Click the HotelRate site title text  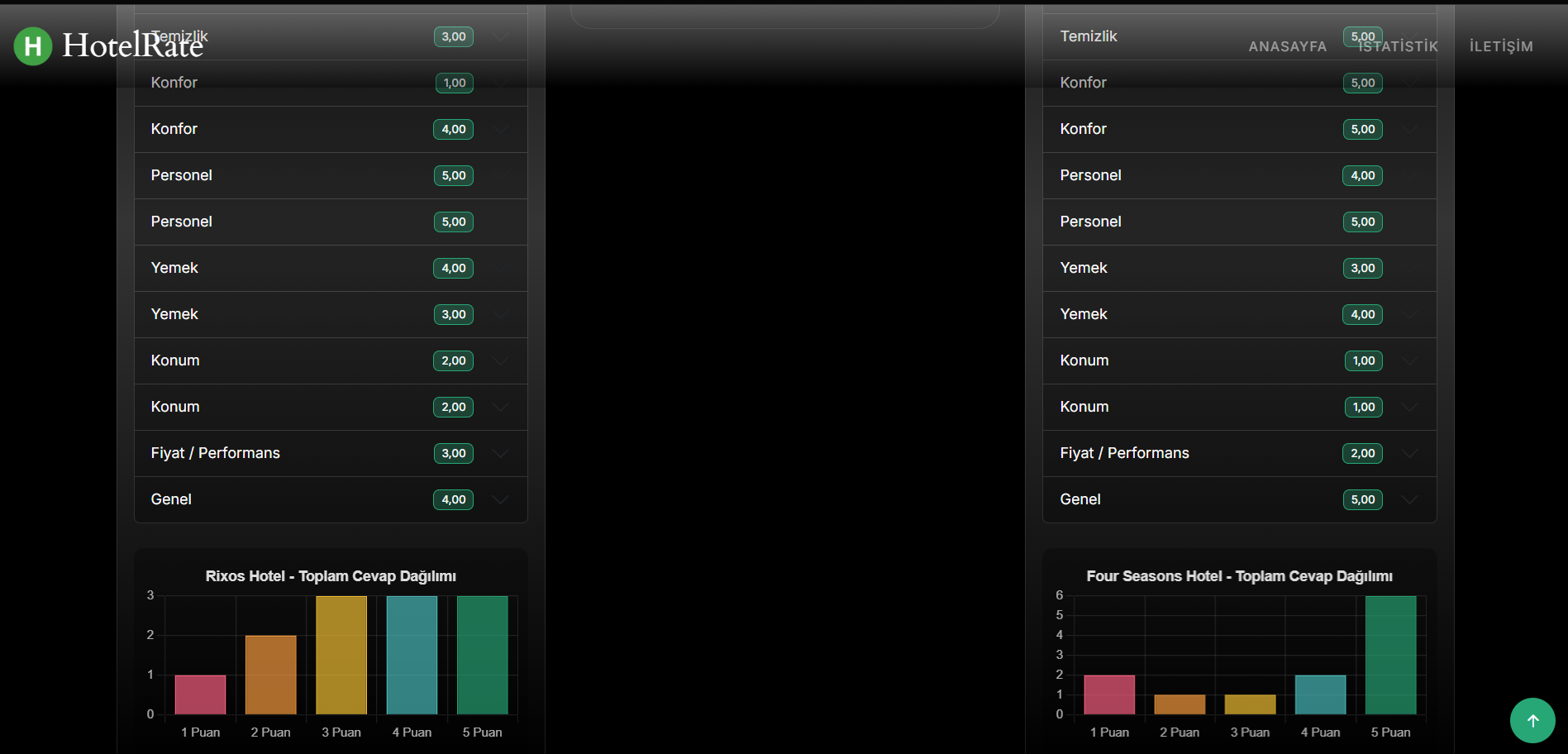coord(132,45)
